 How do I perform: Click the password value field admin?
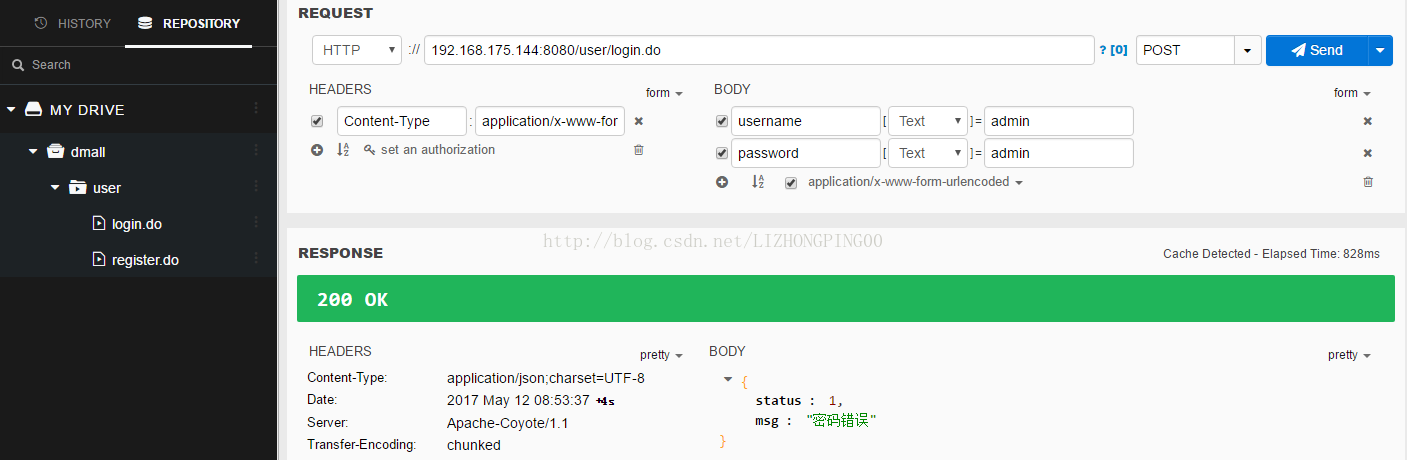pos(1059,153)
